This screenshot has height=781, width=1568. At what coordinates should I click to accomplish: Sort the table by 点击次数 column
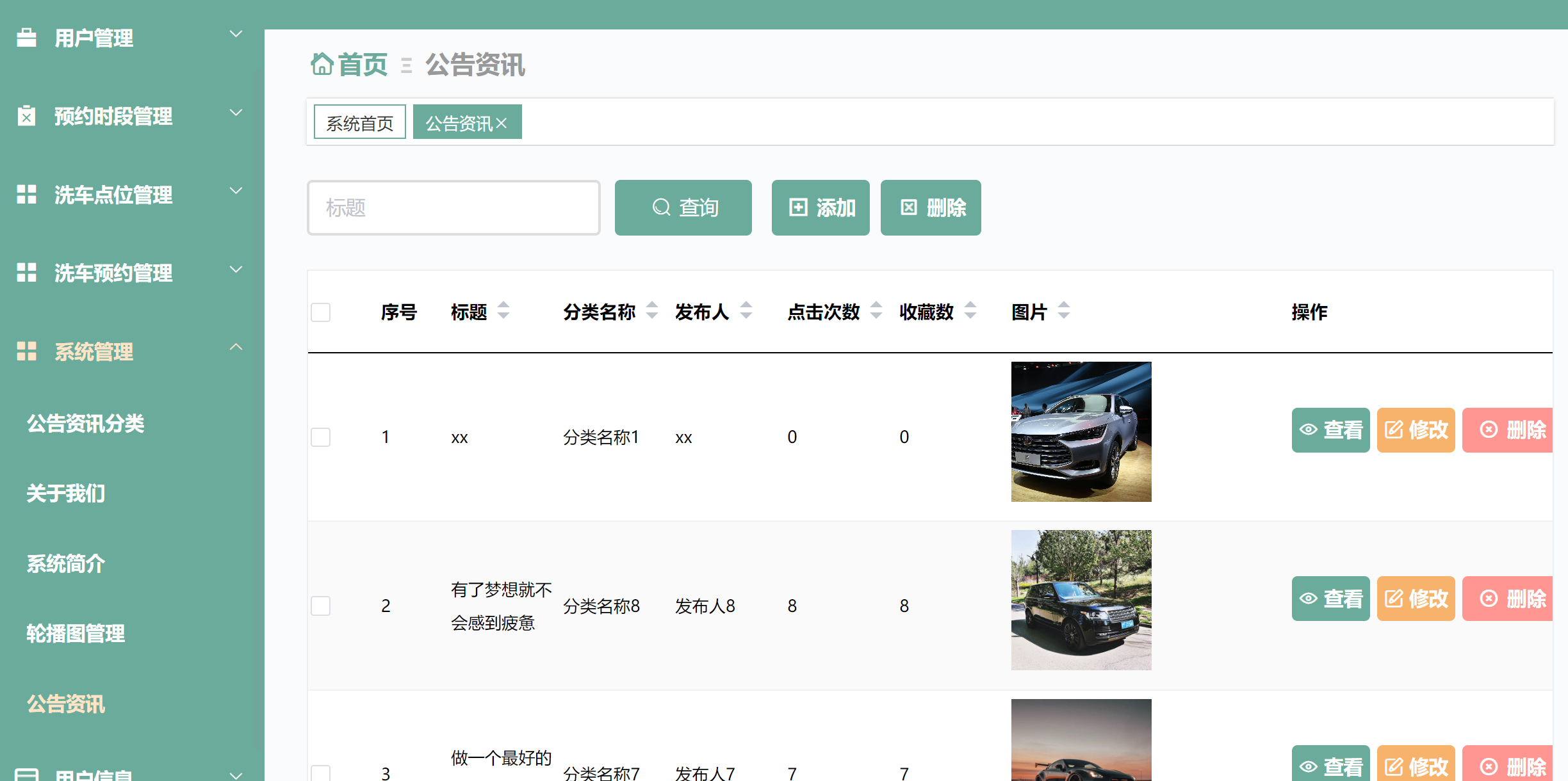(876, 310)
